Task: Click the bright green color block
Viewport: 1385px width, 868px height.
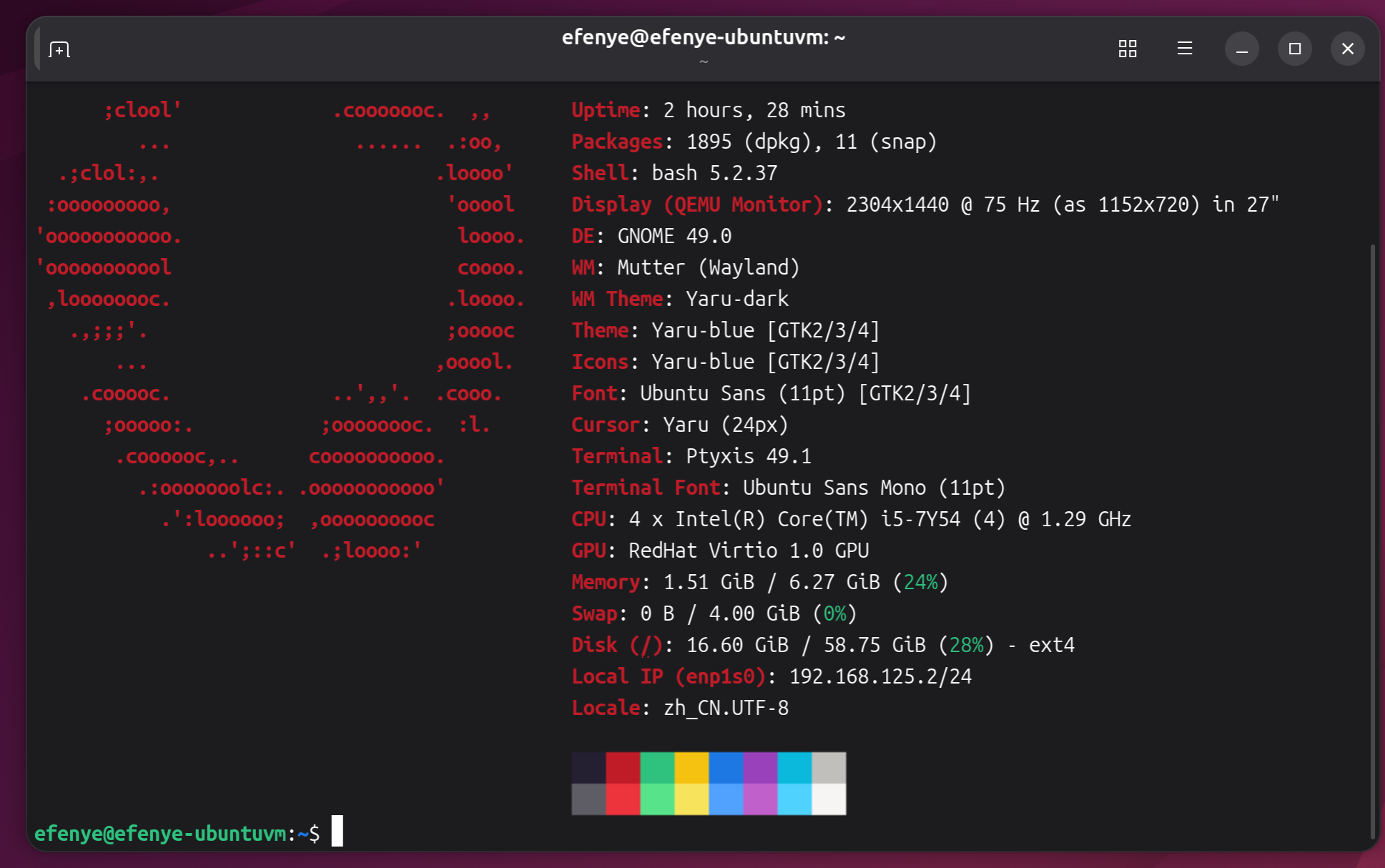Action: [x=657, y=799]
